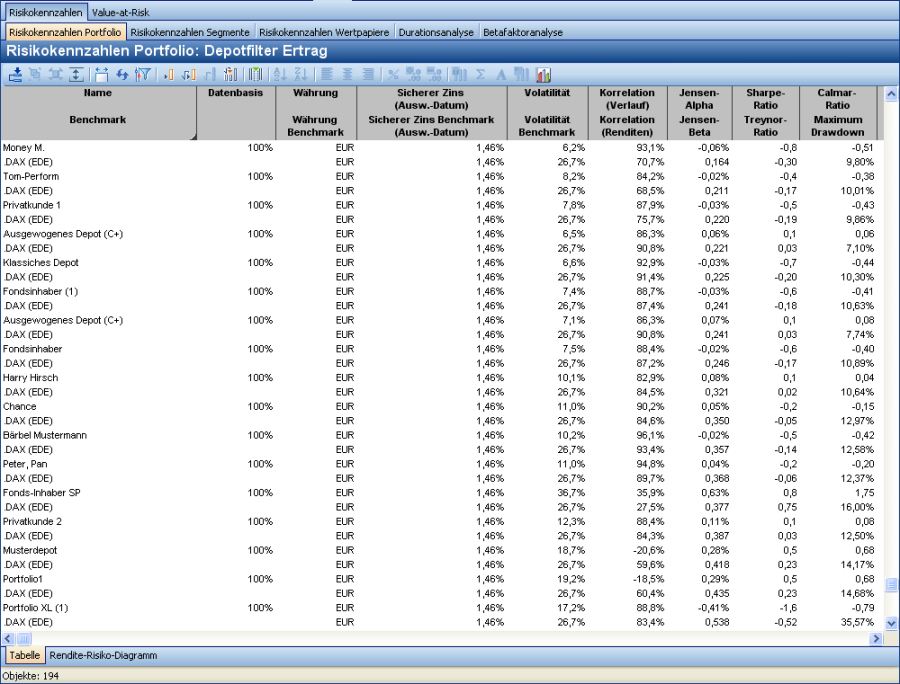Open the filter funnel tool

tap(142, 74)
